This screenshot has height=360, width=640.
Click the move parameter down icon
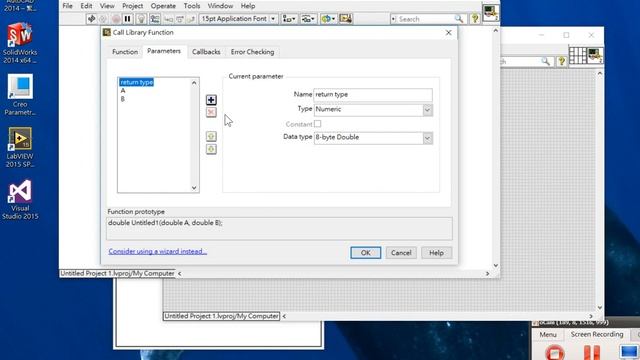211,149
